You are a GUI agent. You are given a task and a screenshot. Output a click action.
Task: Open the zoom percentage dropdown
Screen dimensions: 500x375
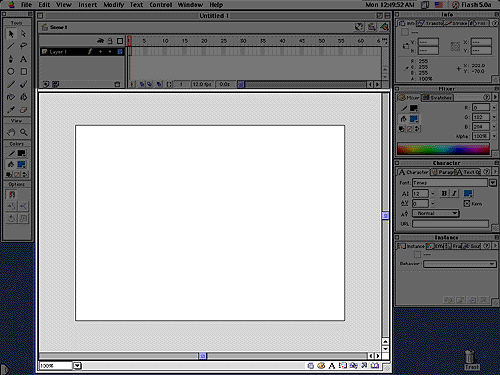coord(77,366)
